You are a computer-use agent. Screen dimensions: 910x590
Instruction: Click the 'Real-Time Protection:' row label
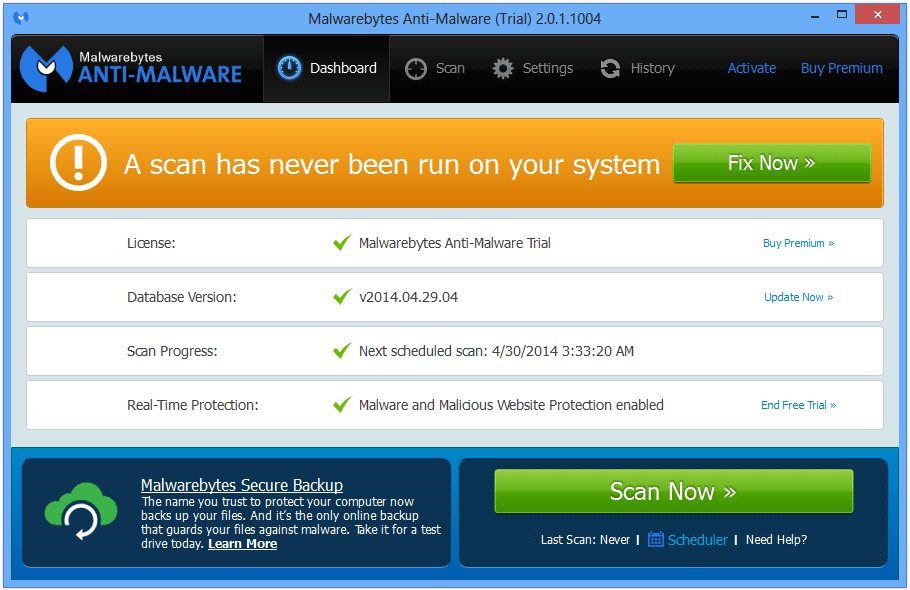click(x=193, y=405)
